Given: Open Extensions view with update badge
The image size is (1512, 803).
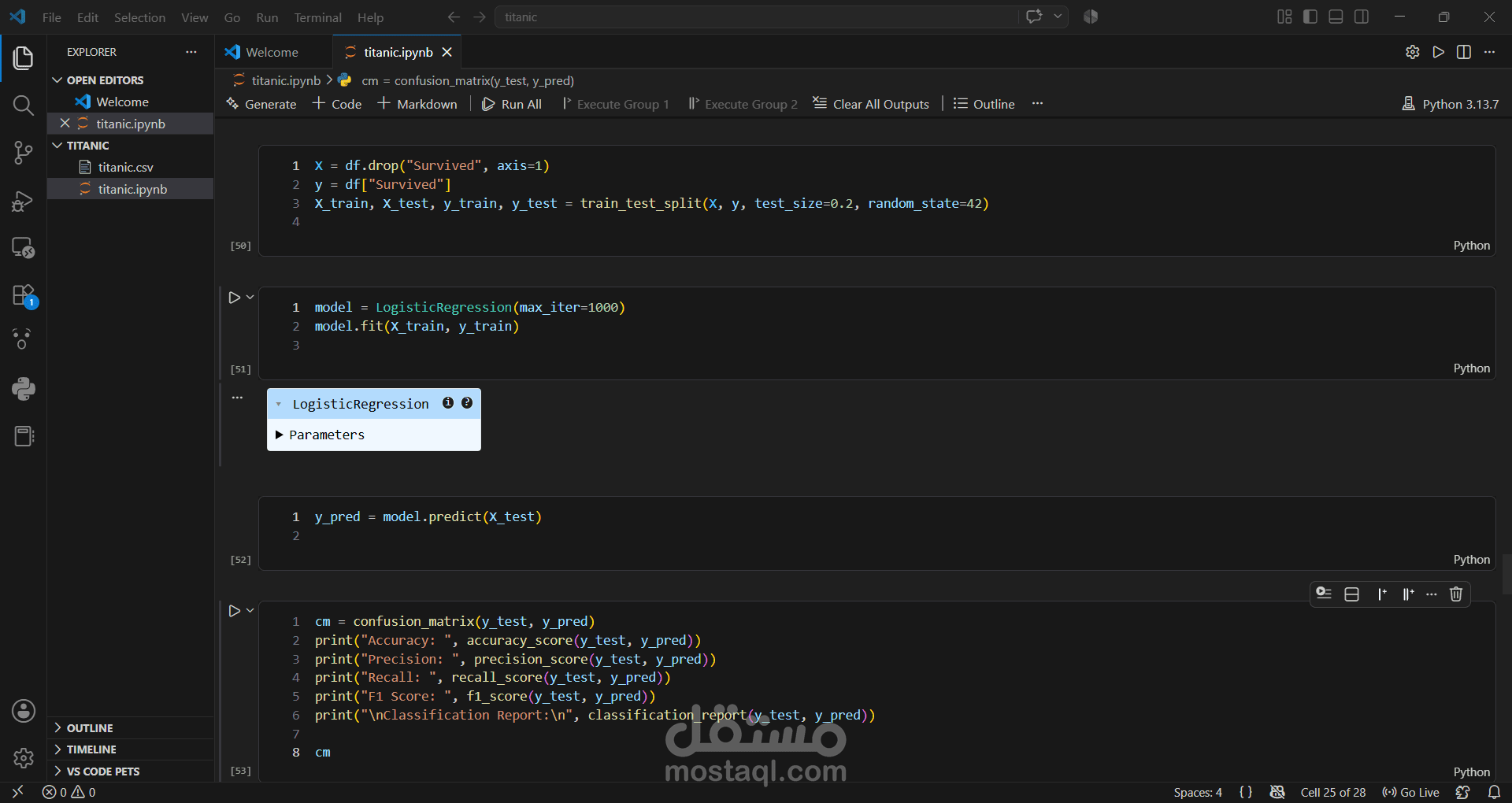Looking at the screenshot, I should coord(24,295).
